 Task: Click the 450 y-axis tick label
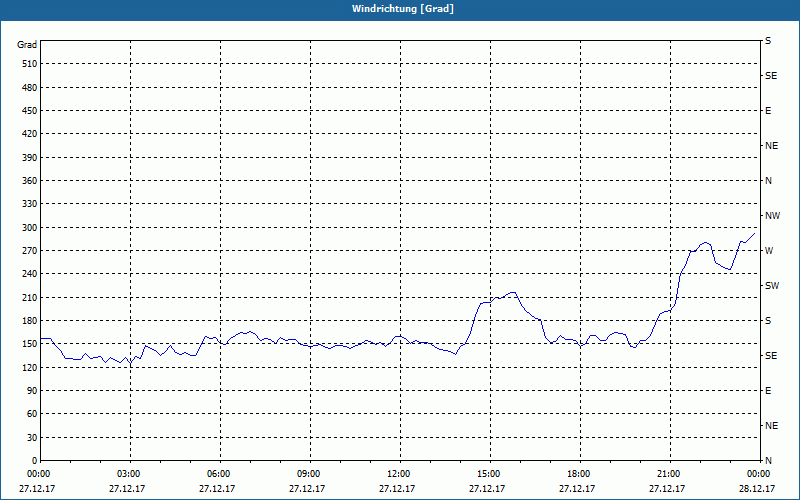point(30,111)
